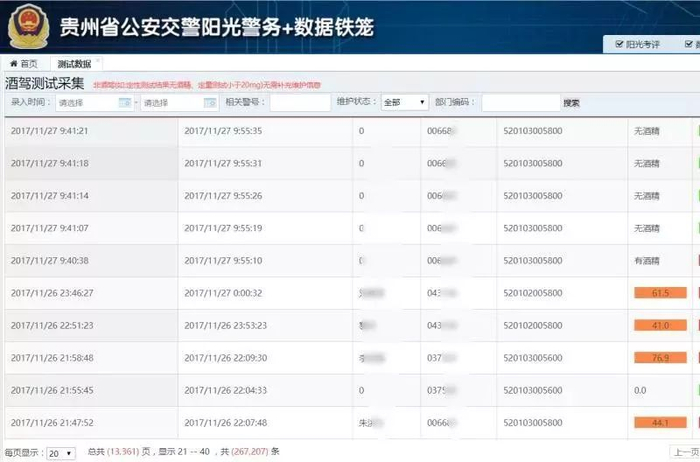The height and width of the screenshot is (462, 700).
Task: Switch to the 首页 tab
Action: 24,64
